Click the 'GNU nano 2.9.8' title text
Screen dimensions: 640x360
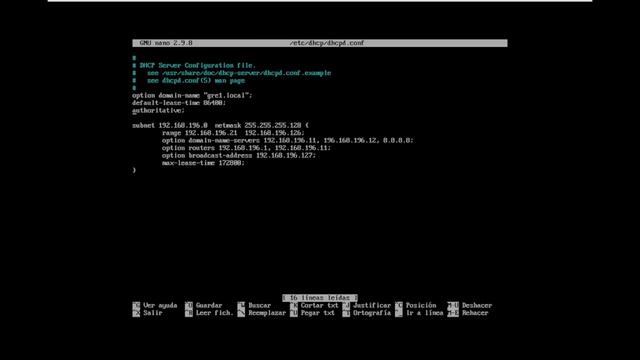[166, 43]
